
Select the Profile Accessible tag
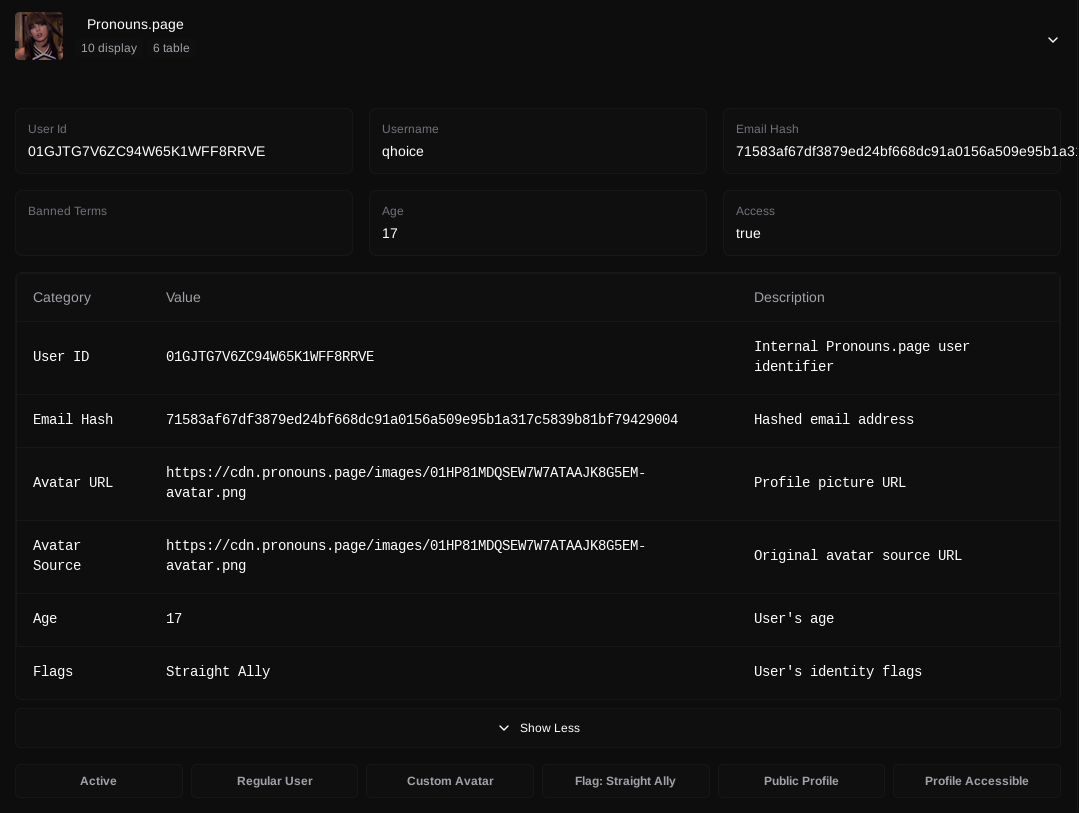[x=976, y=781]
